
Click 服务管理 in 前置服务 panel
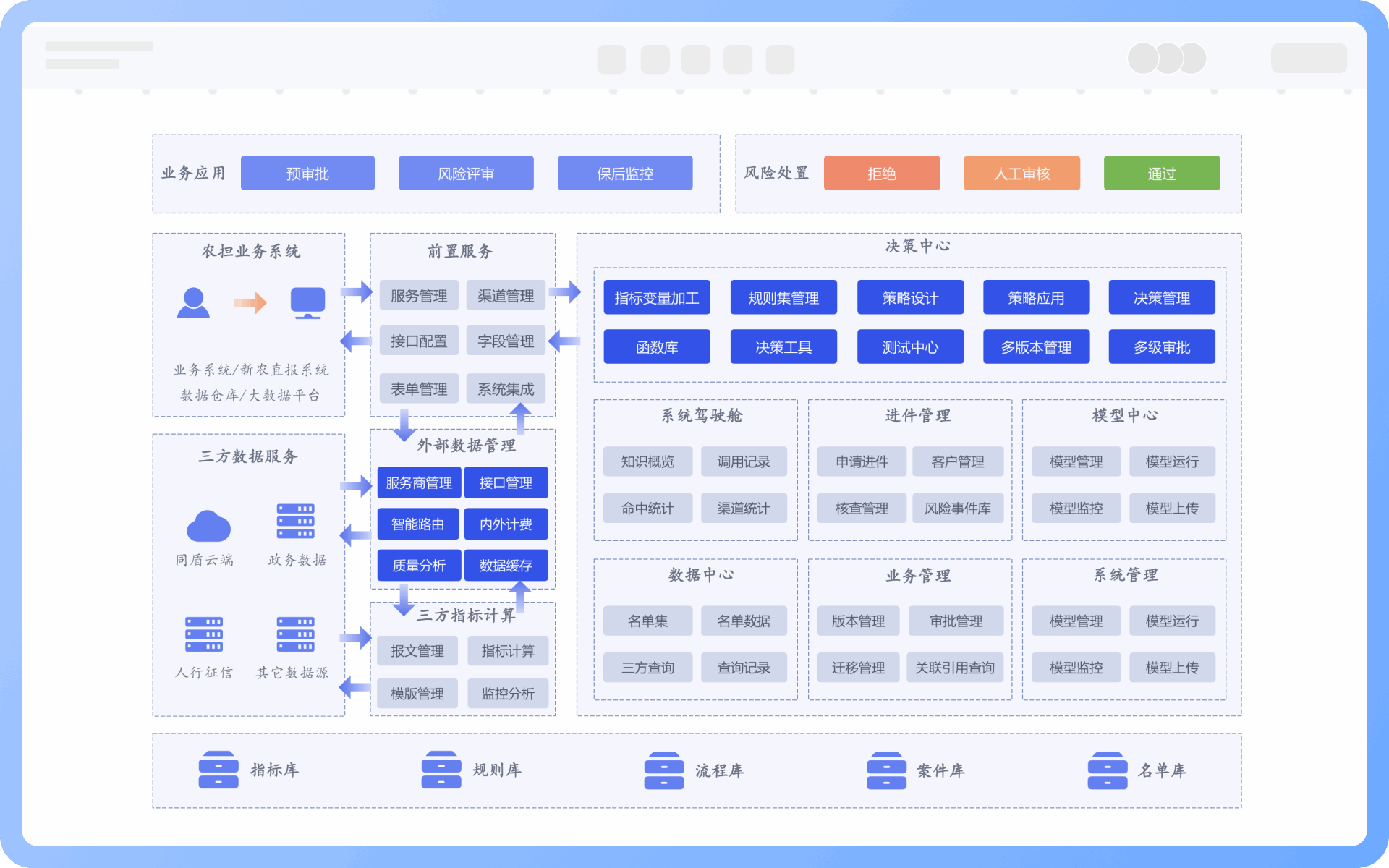419,296
